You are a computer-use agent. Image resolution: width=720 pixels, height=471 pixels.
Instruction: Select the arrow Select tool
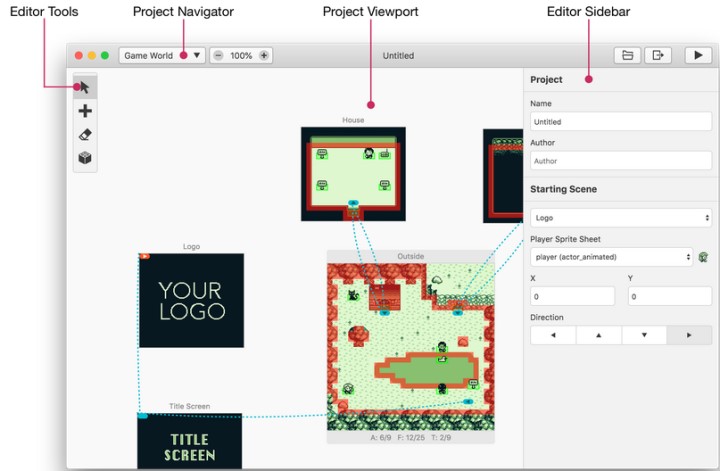coord(85,87)
